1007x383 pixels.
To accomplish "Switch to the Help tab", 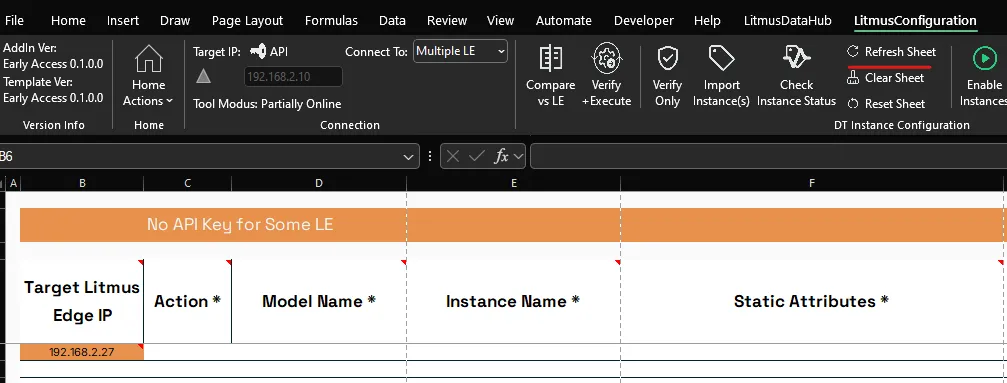I will tap(707, 21).
